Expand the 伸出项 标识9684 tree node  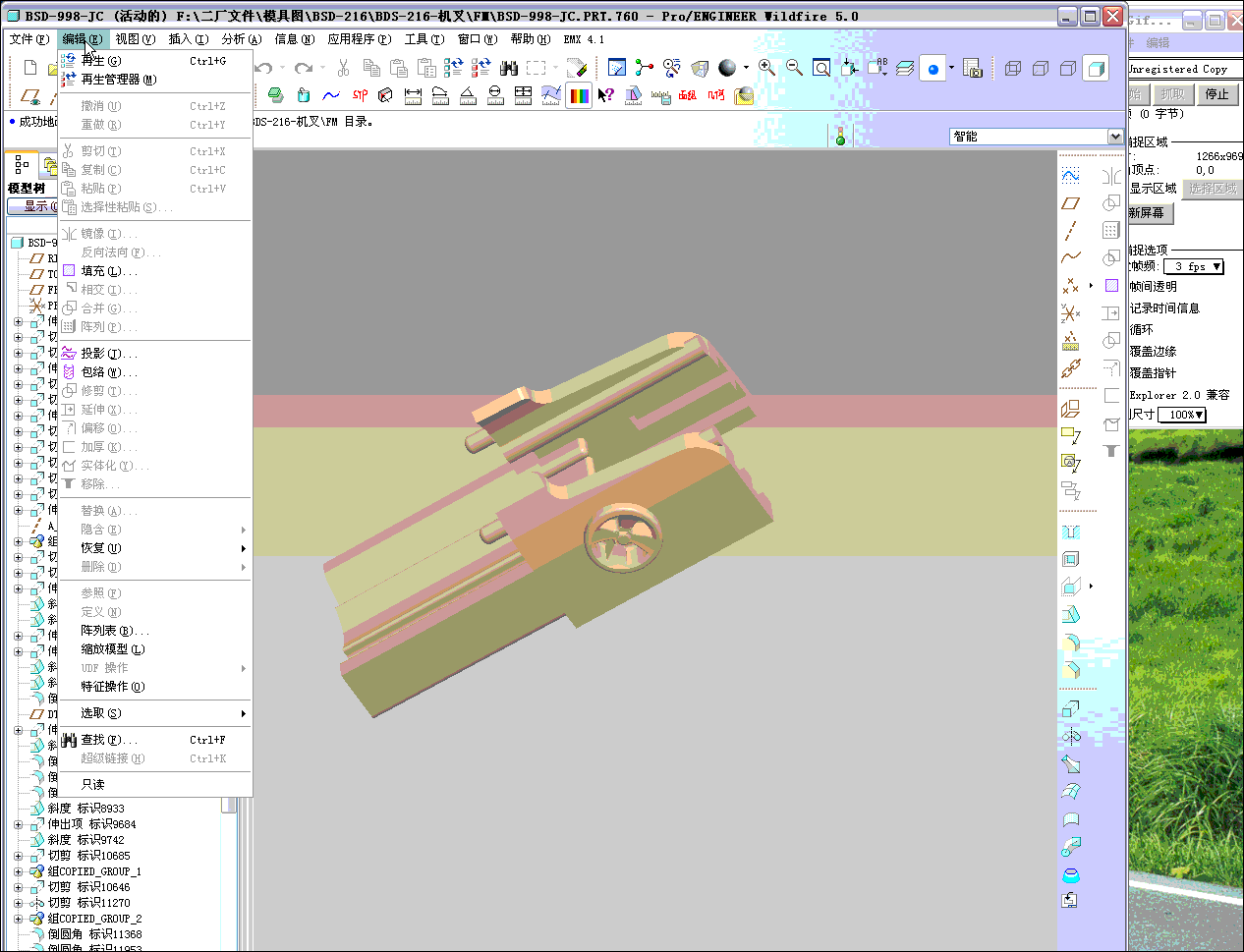click(x=19, y=824)
